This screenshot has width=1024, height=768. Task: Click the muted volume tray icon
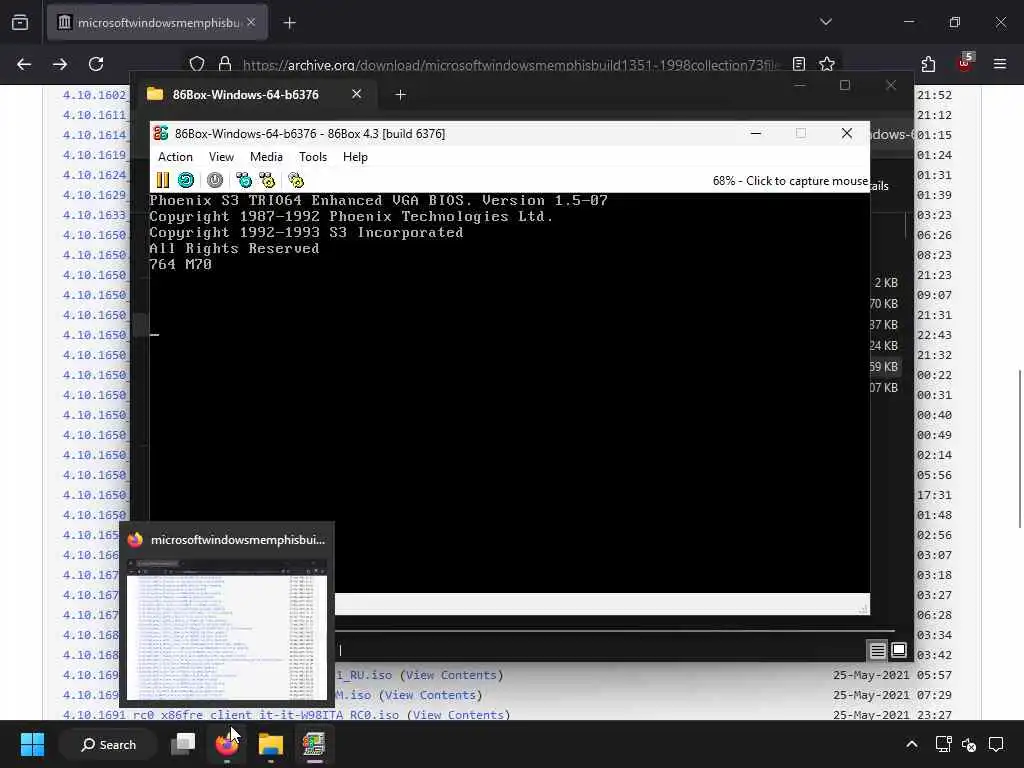[x=969, y=744]
